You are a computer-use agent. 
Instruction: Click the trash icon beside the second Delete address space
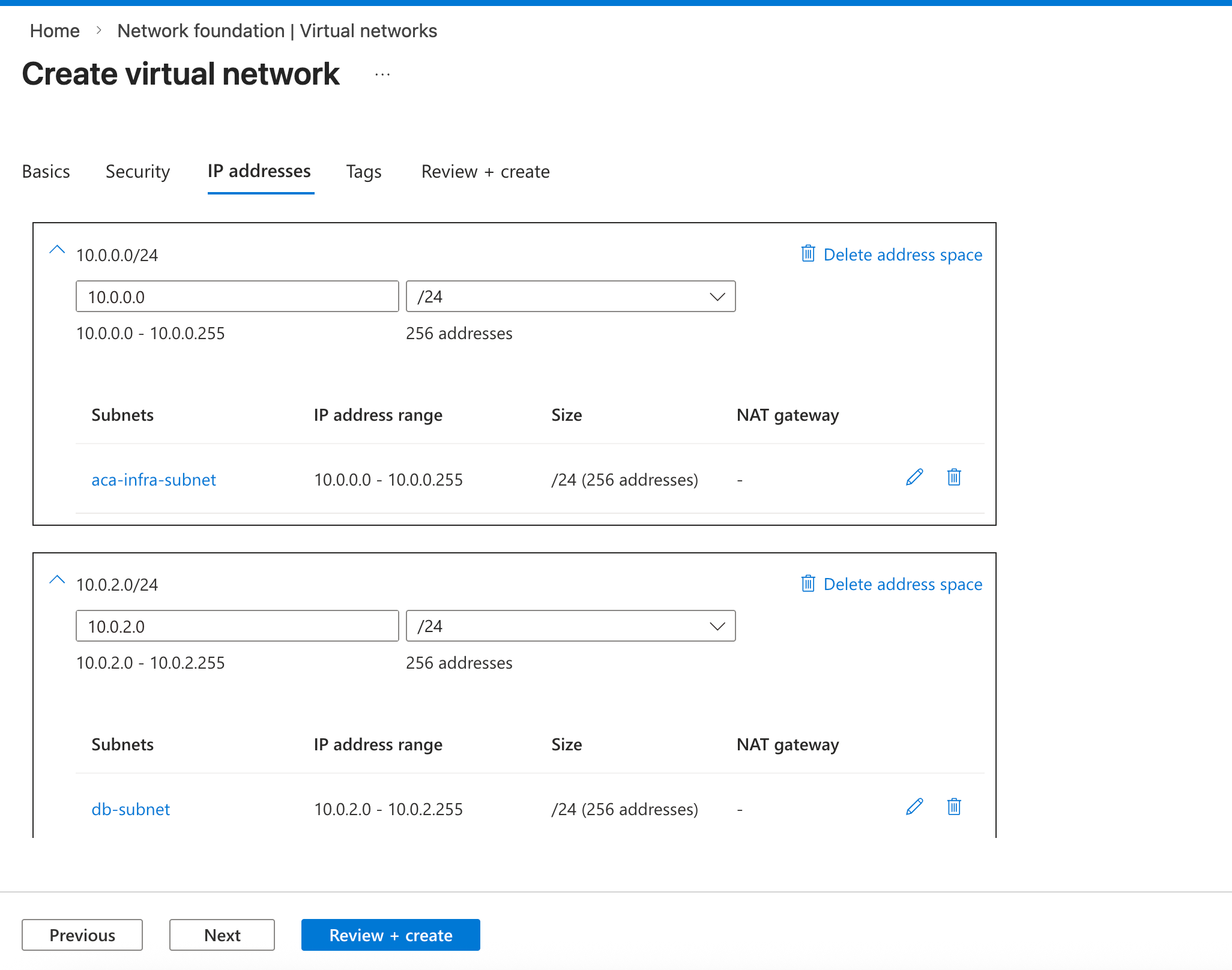tap(808, 584)
